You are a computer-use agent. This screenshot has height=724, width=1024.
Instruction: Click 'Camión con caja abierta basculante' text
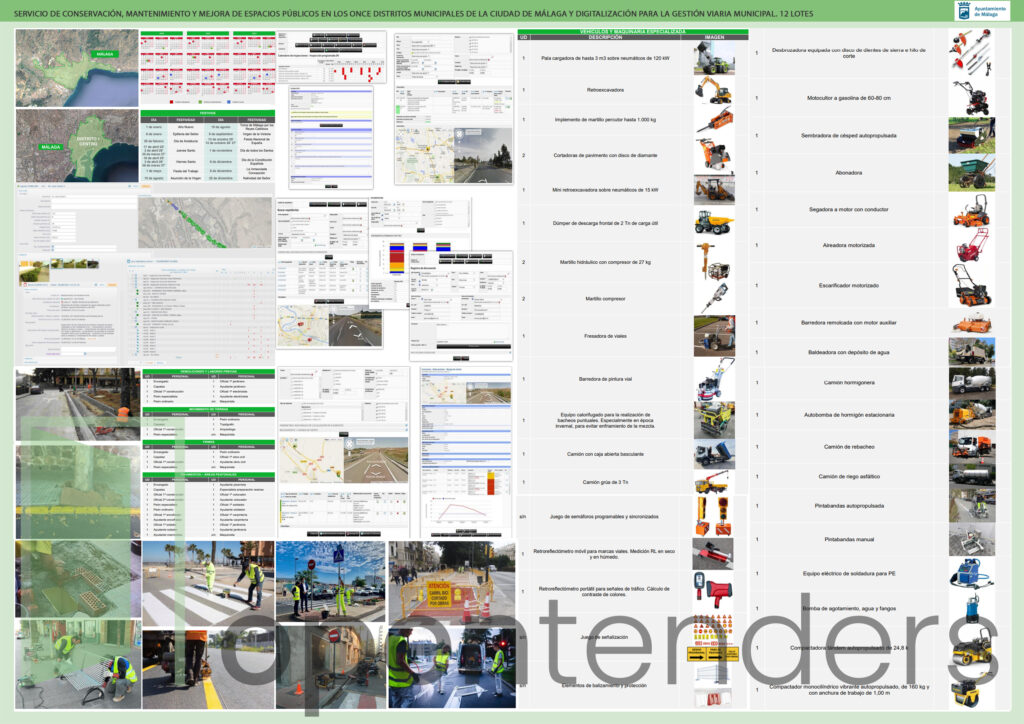605,454
